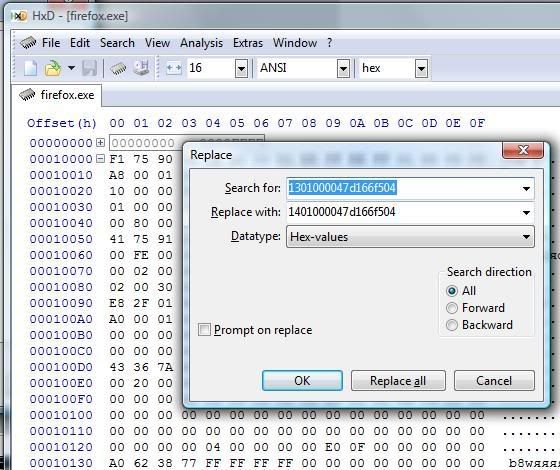The width and height of the screenshot is (560, 470).
Task: Close the Replace dialog with red X
Action: [x=523, y=150]
